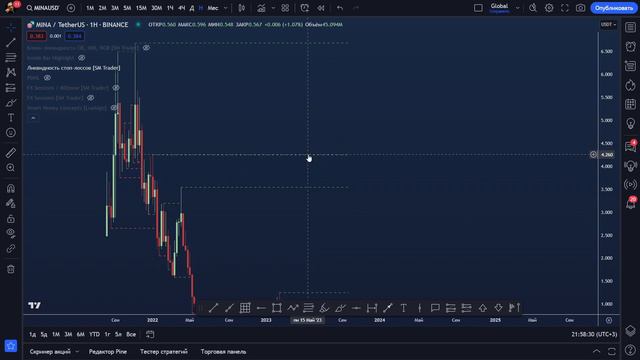Select Ликвидность стоп-лоссов [SM Trader] indicator
The image size is (640, 360).
click(73, 68)
